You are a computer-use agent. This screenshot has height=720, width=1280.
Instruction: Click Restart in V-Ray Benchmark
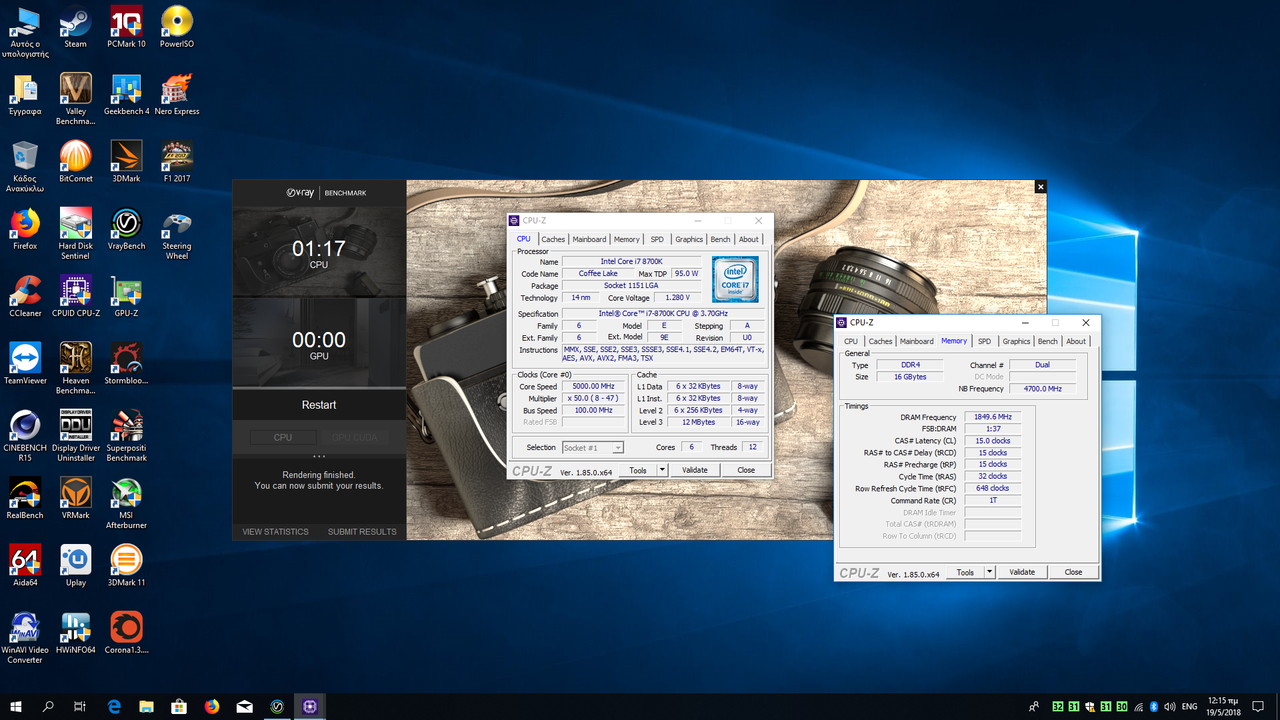click(319, 405)
